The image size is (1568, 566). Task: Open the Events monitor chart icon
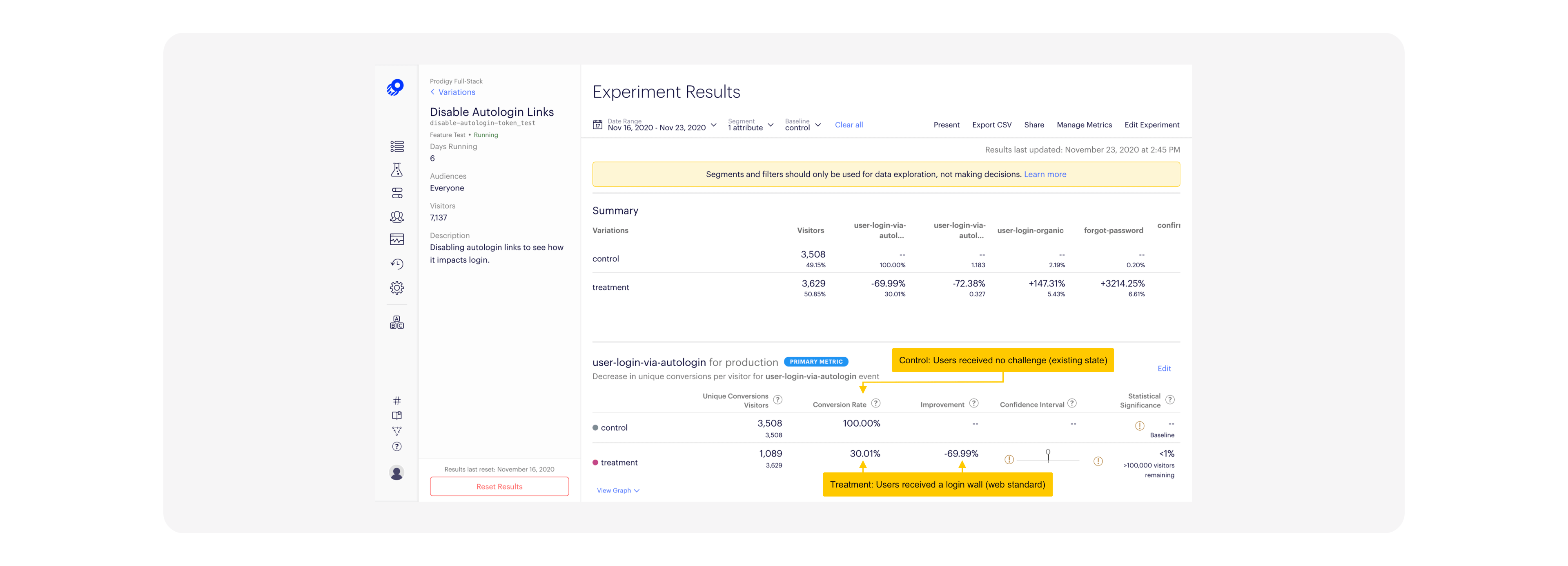pyautogui.click(x=397, y=239)
